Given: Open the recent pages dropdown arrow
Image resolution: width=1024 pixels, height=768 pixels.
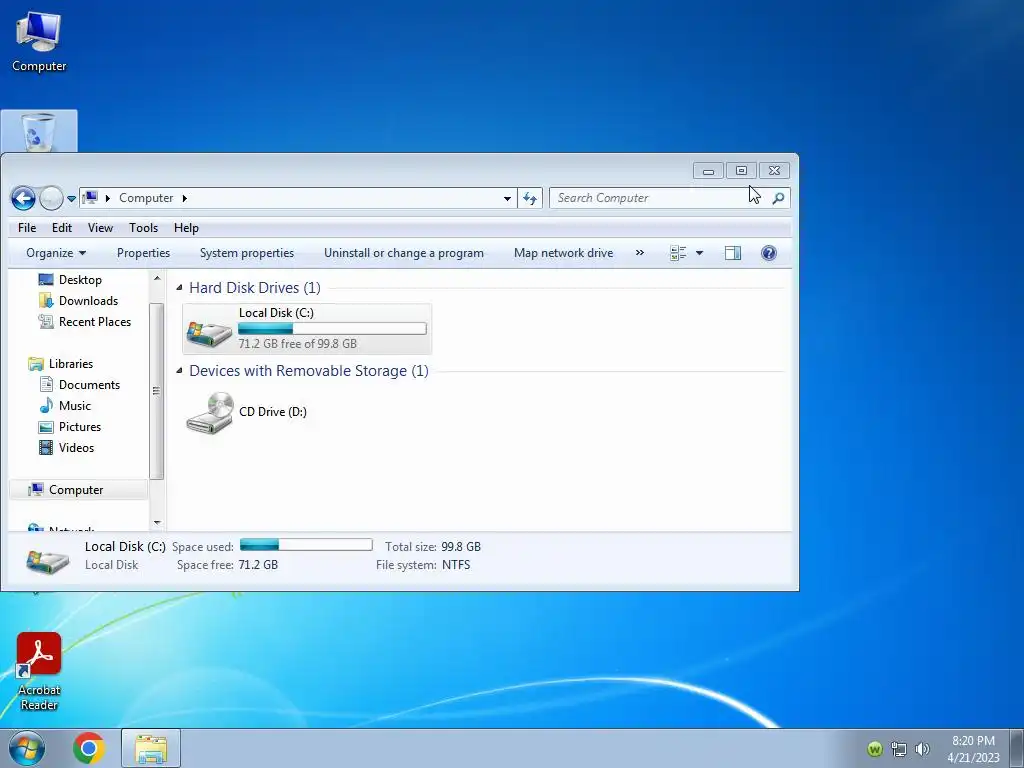Looking at the screenshot, I should 71,199.
